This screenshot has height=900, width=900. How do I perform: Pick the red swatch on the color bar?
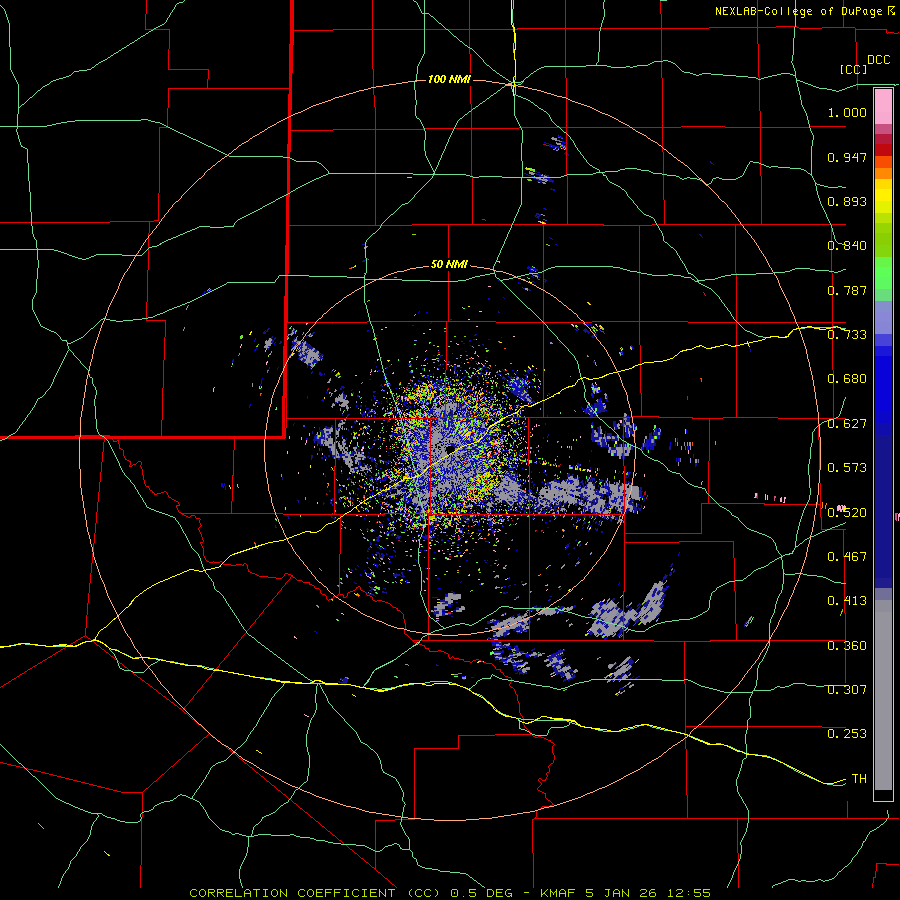click(883, 150)
